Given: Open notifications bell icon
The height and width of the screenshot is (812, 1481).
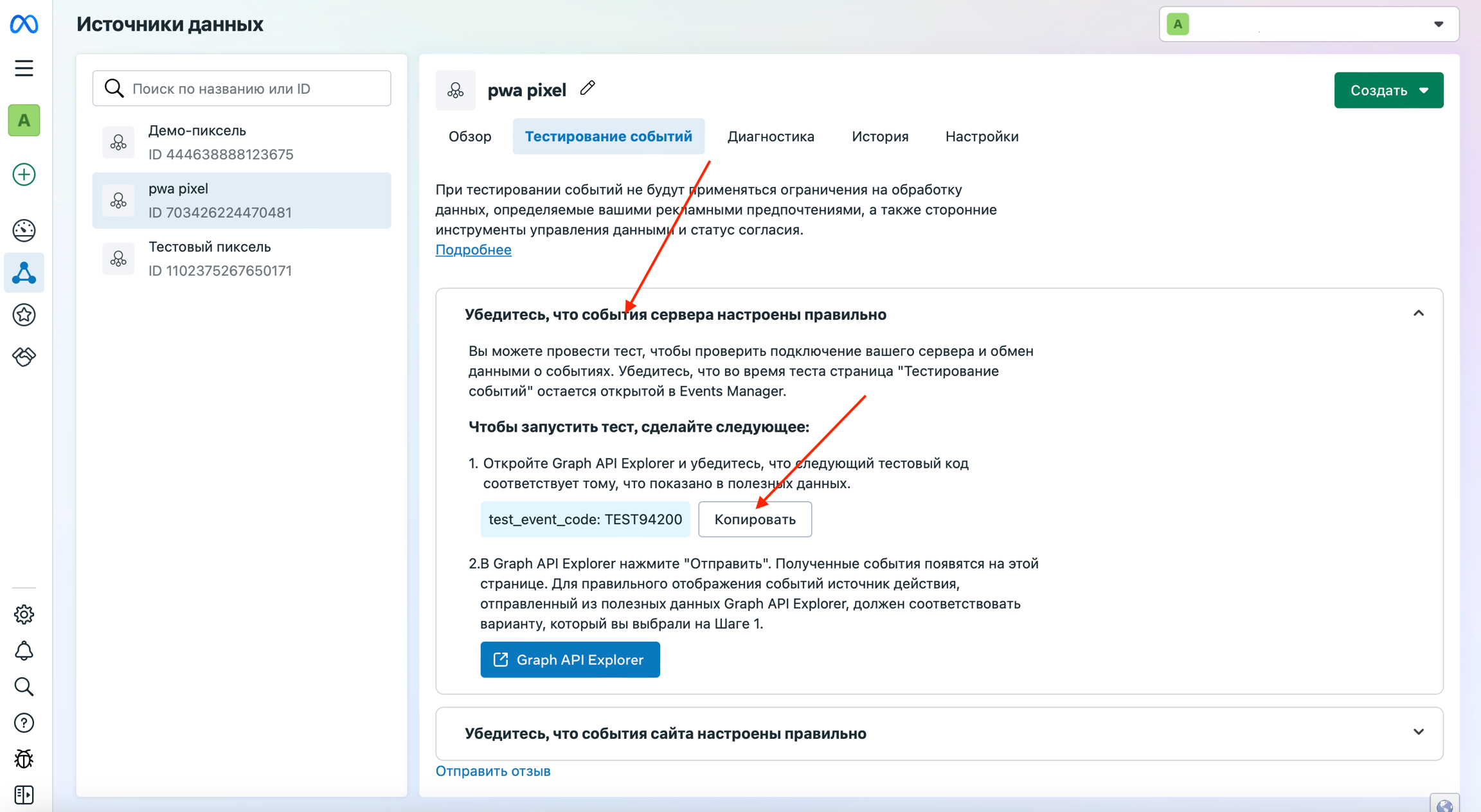Looking at the screenshot, I should tap(24, 651).
